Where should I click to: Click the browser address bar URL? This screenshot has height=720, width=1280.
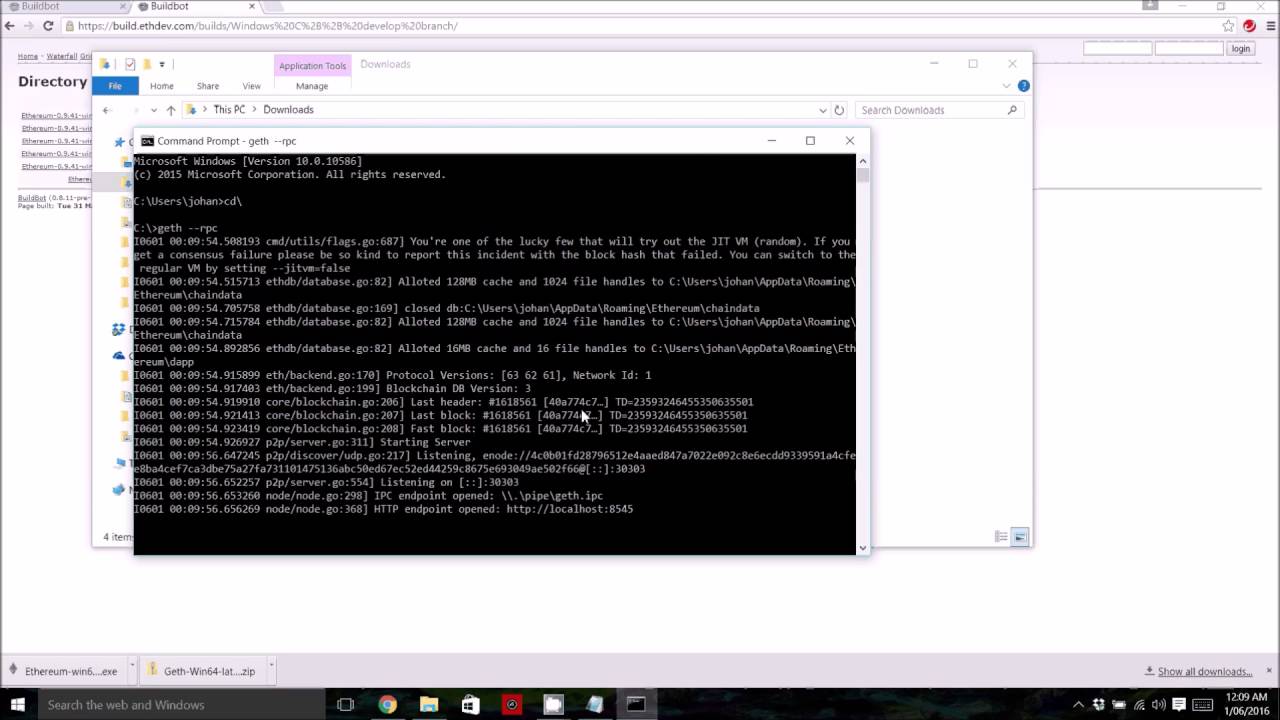pos(267,26)
